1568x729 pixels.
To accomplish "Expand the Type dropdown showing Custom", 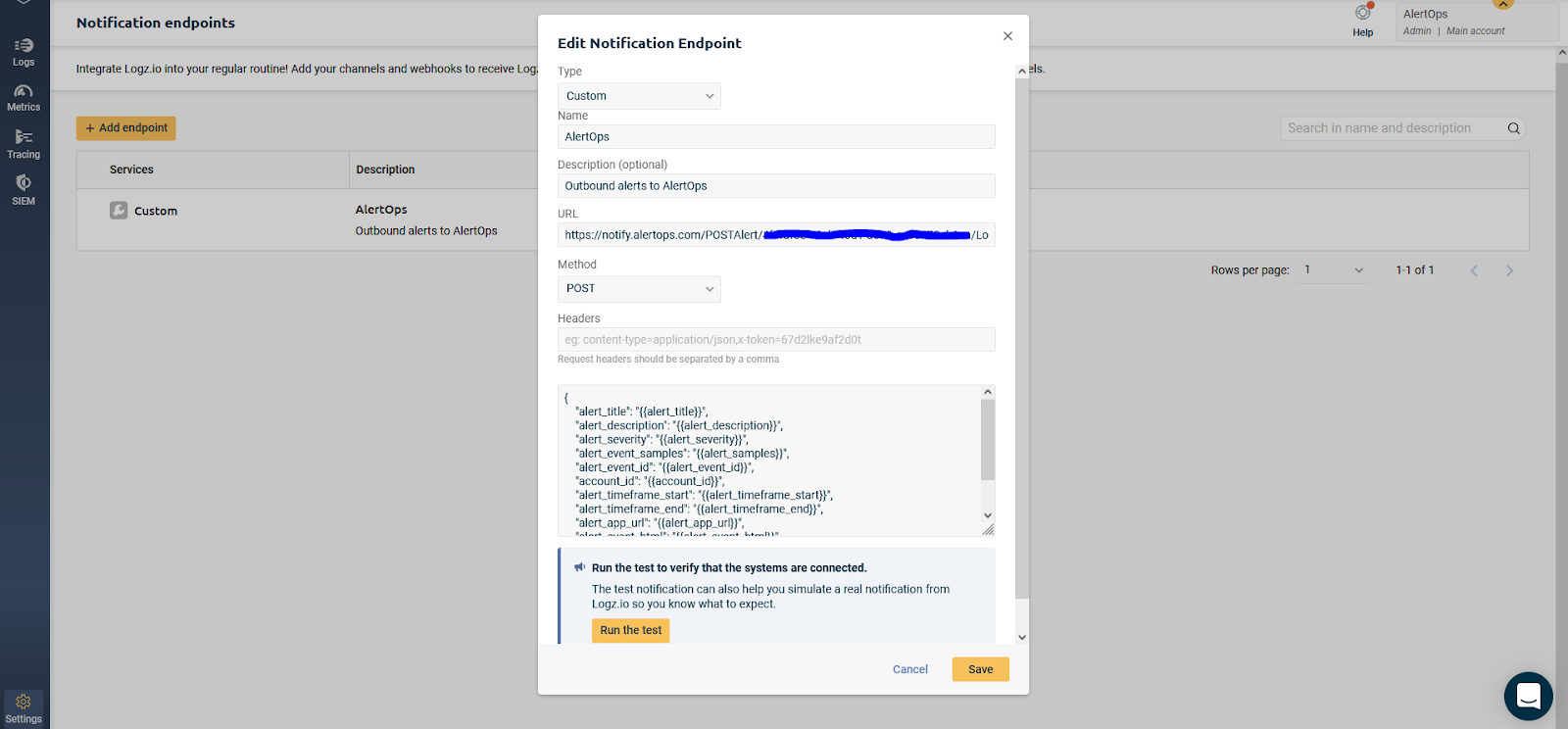I will pos(639,96).
